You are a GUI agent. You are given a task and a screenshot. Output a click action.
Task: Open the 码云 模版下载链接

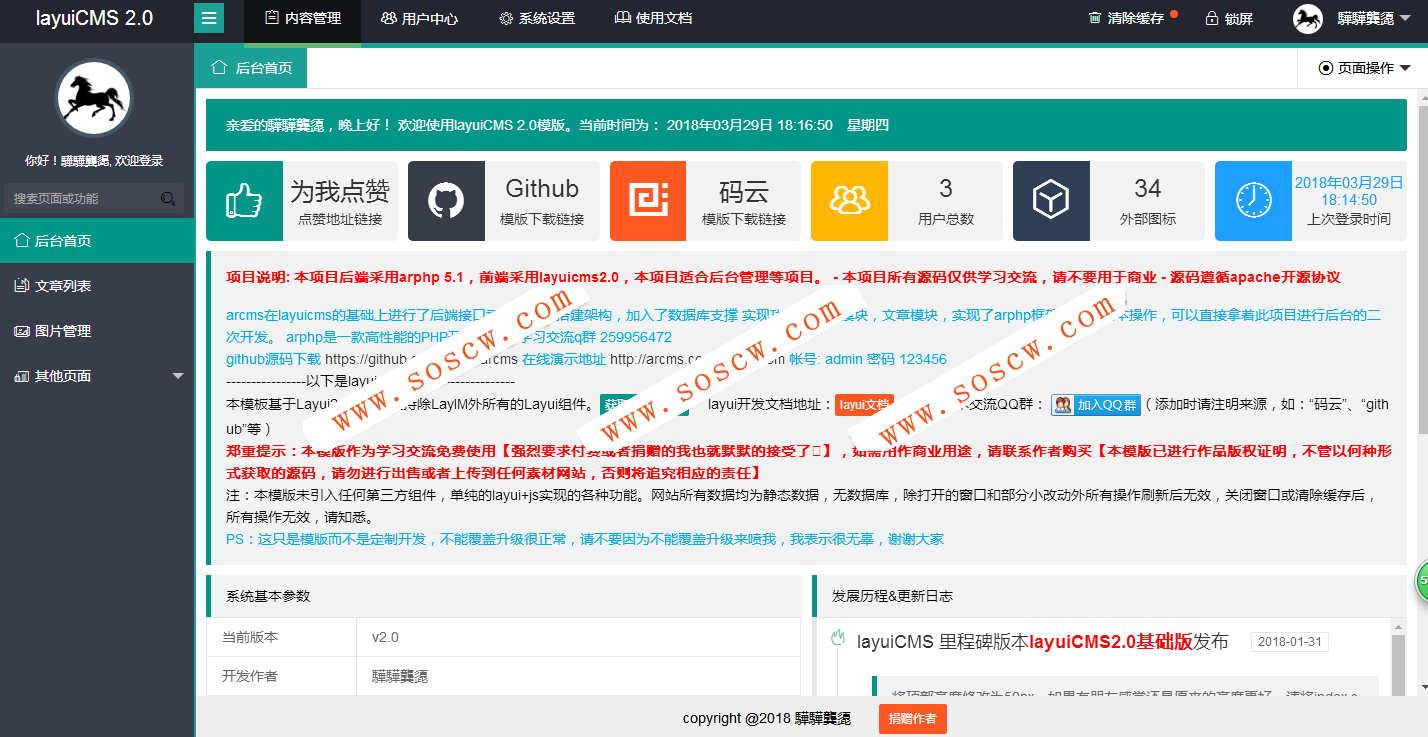[x=744, y=219]
